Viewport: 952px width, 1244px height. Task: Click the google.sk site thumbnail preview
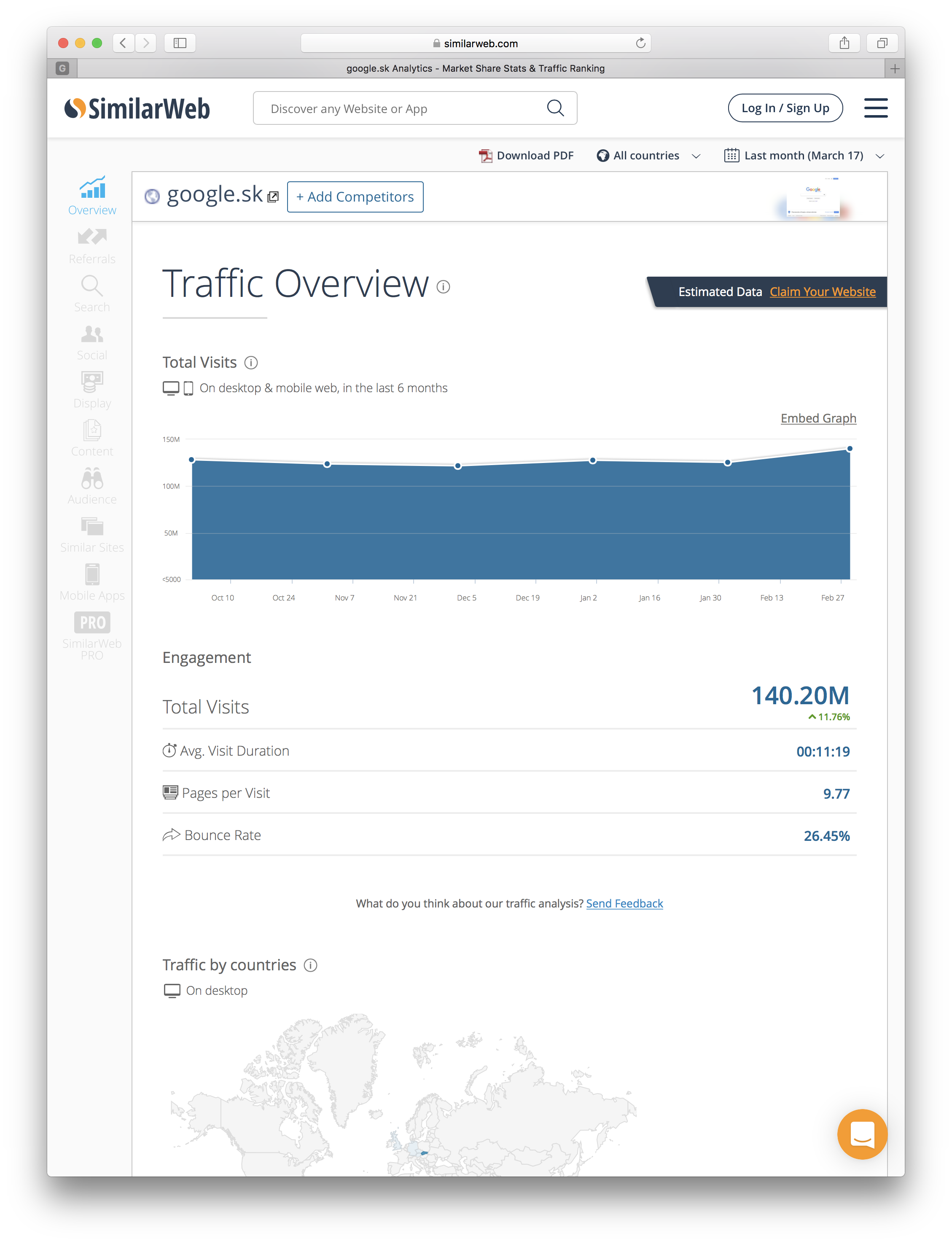click(x=812, y=198)
